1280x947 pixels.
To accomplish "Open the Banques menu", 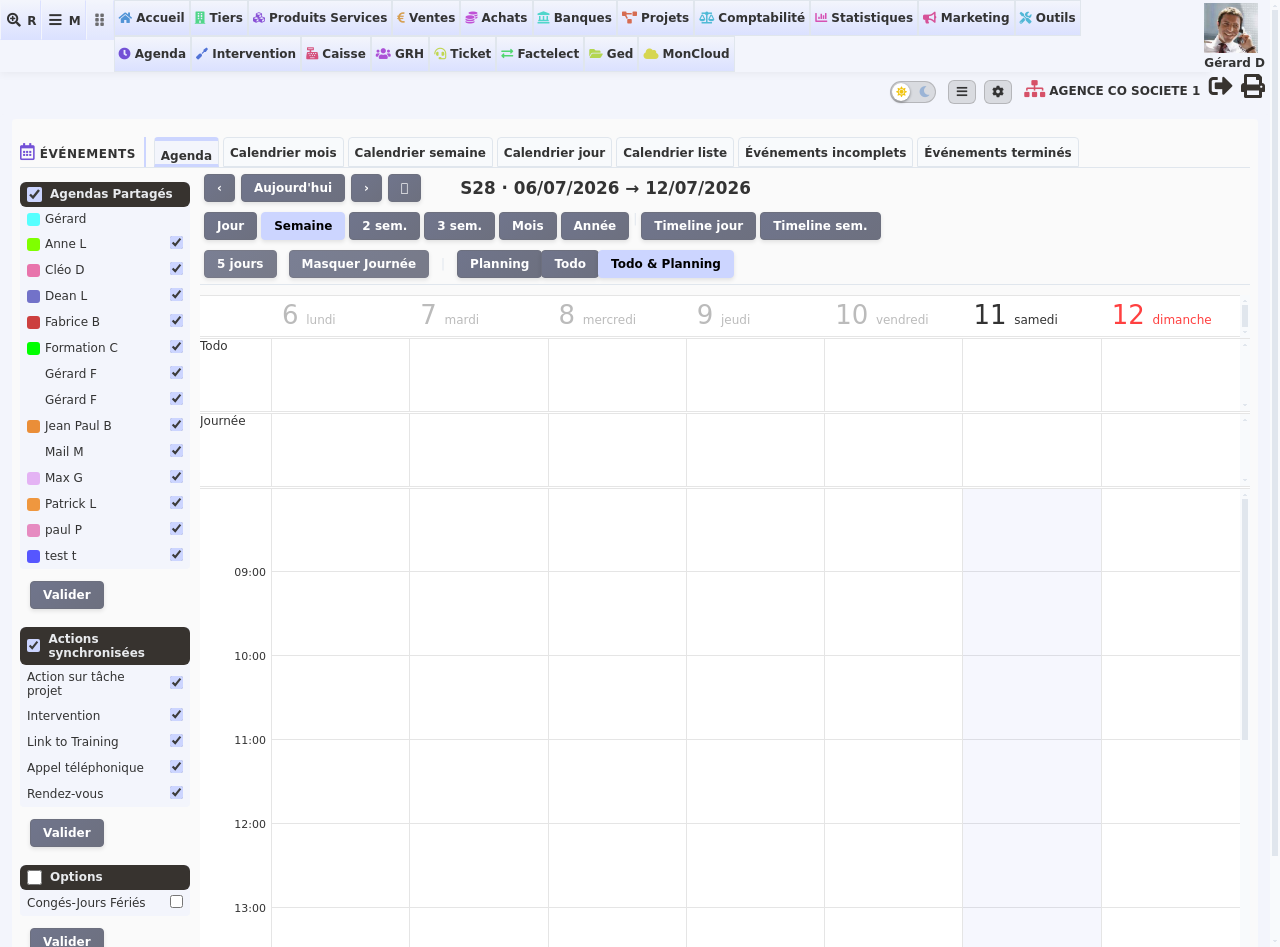I will click(575, 18).
